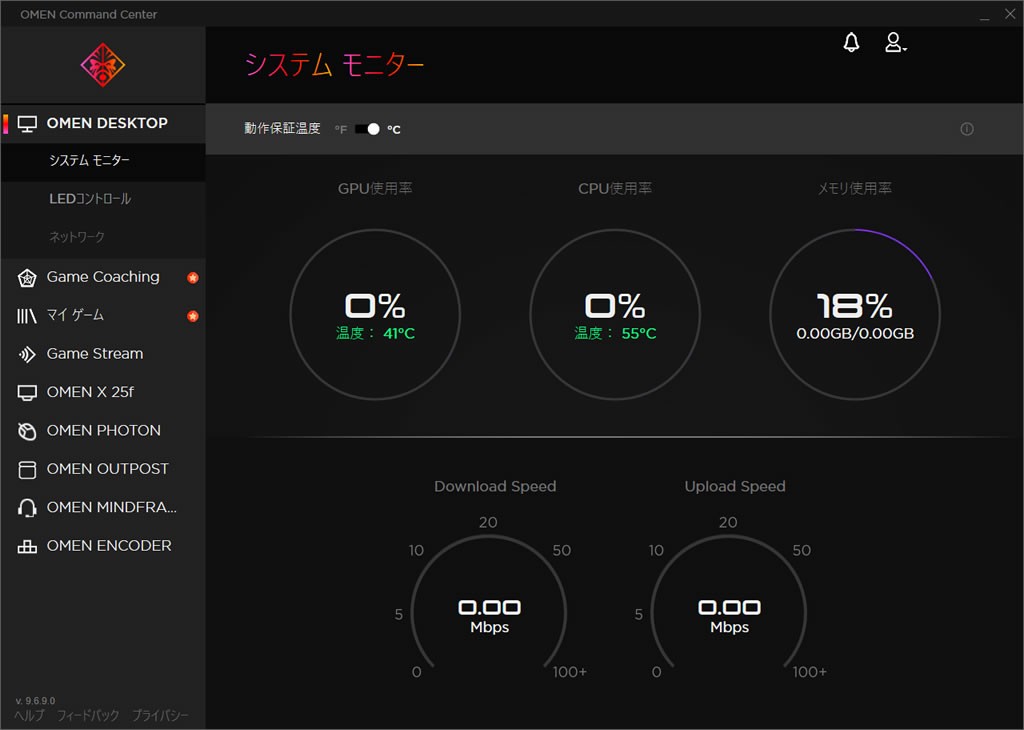The width and height of the screenshot is (1024, 730).
Task: Click the version v. 9.6.9.0 text
Action: coord(35,701)
